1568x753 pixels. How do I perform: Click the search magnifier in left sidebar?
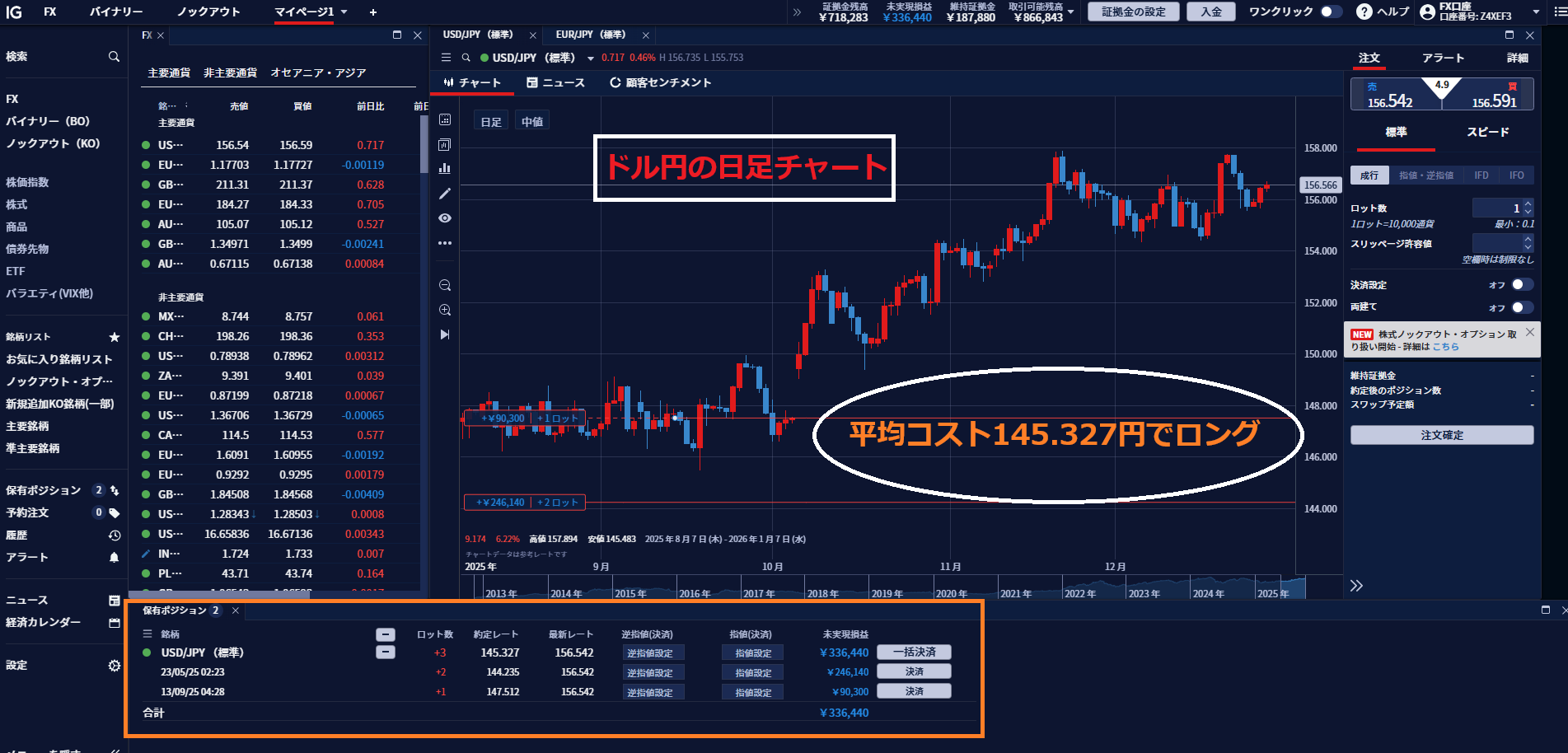point(114,57)
